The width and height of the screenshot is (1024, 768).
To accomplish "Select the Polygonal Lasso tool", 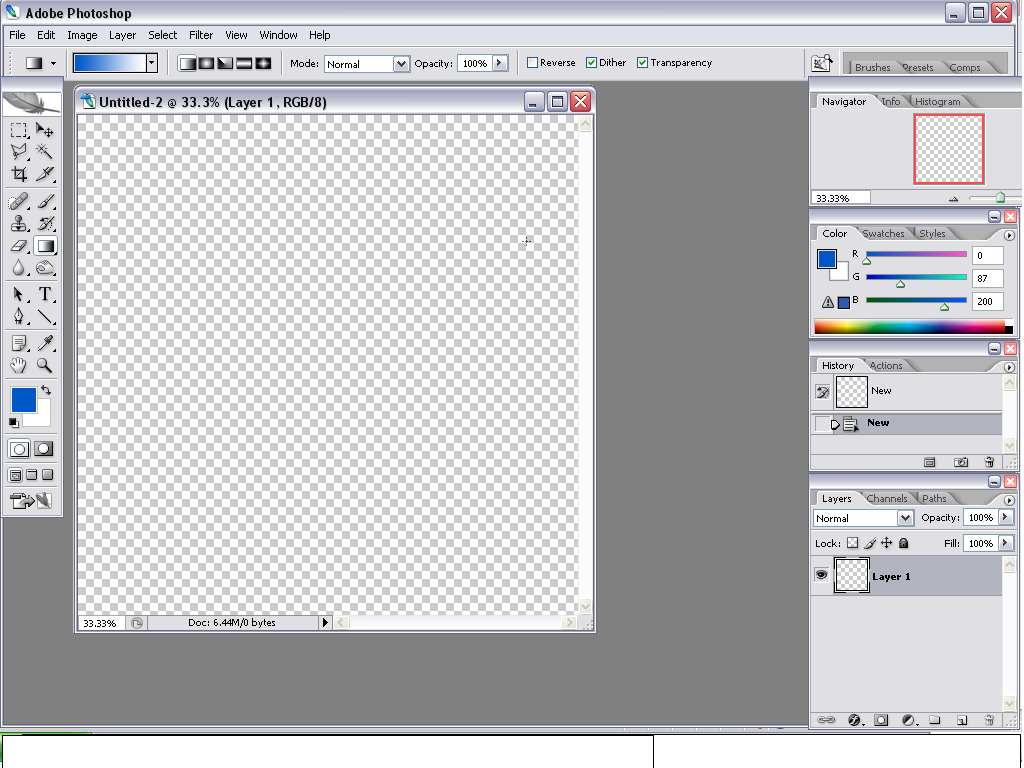I will point(19,152).
